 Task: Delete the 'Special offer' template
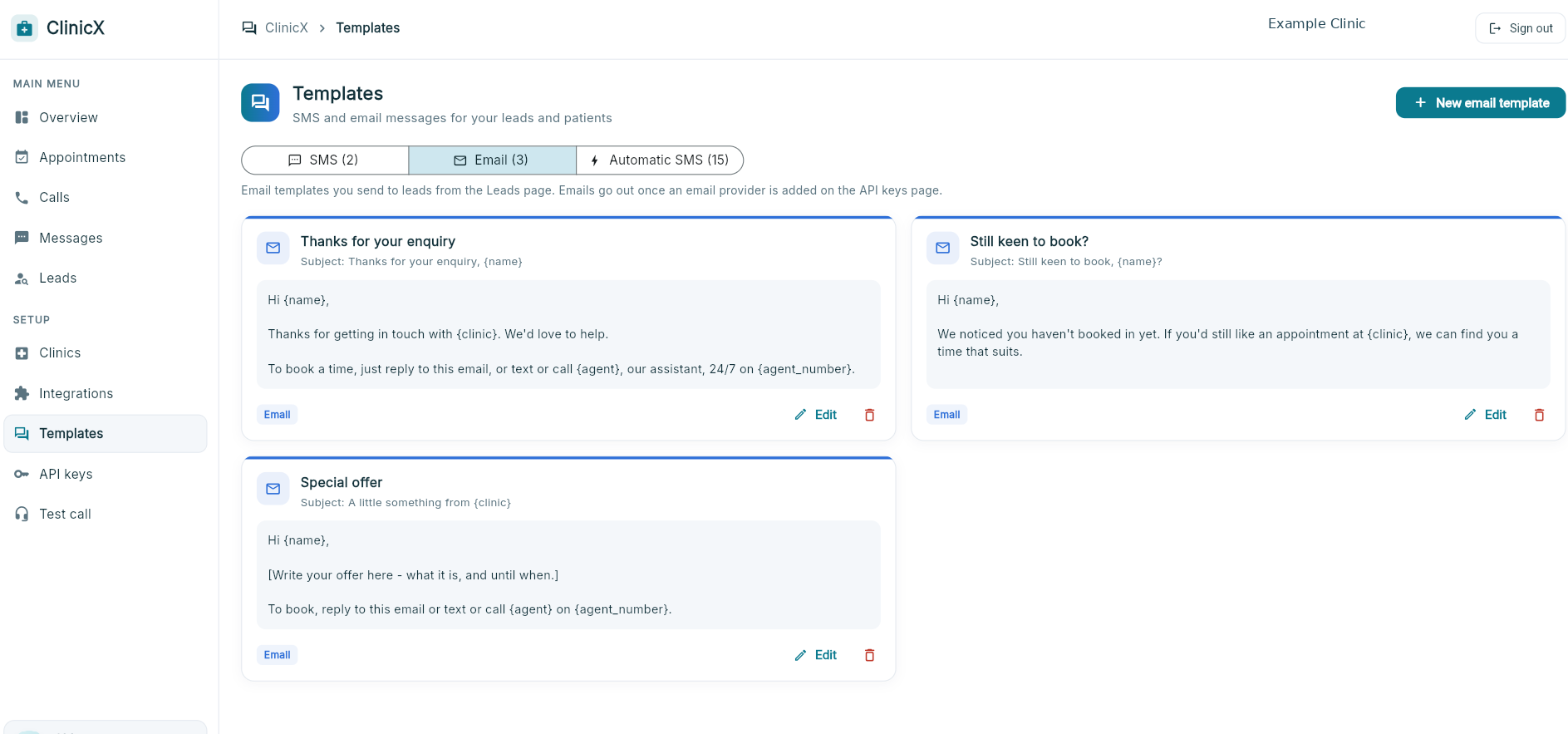tap(870, 655)
